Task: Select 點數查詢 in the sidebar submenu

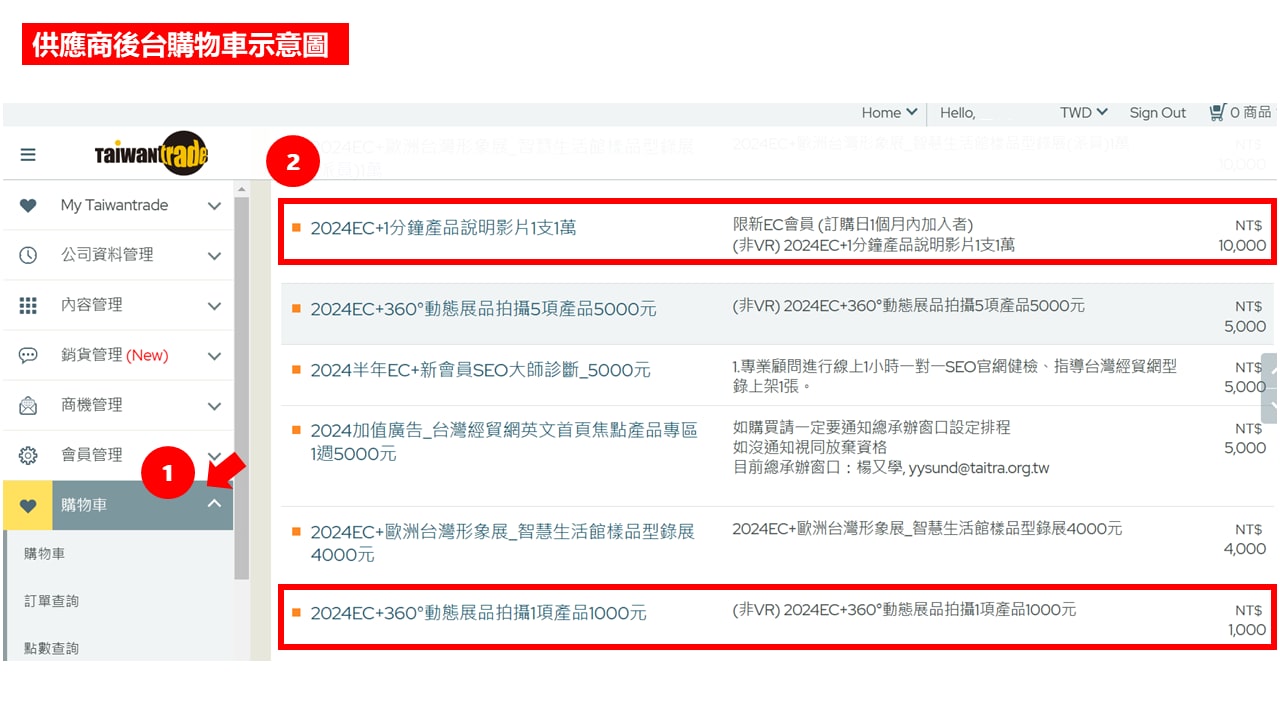Action: pos(52,648)
